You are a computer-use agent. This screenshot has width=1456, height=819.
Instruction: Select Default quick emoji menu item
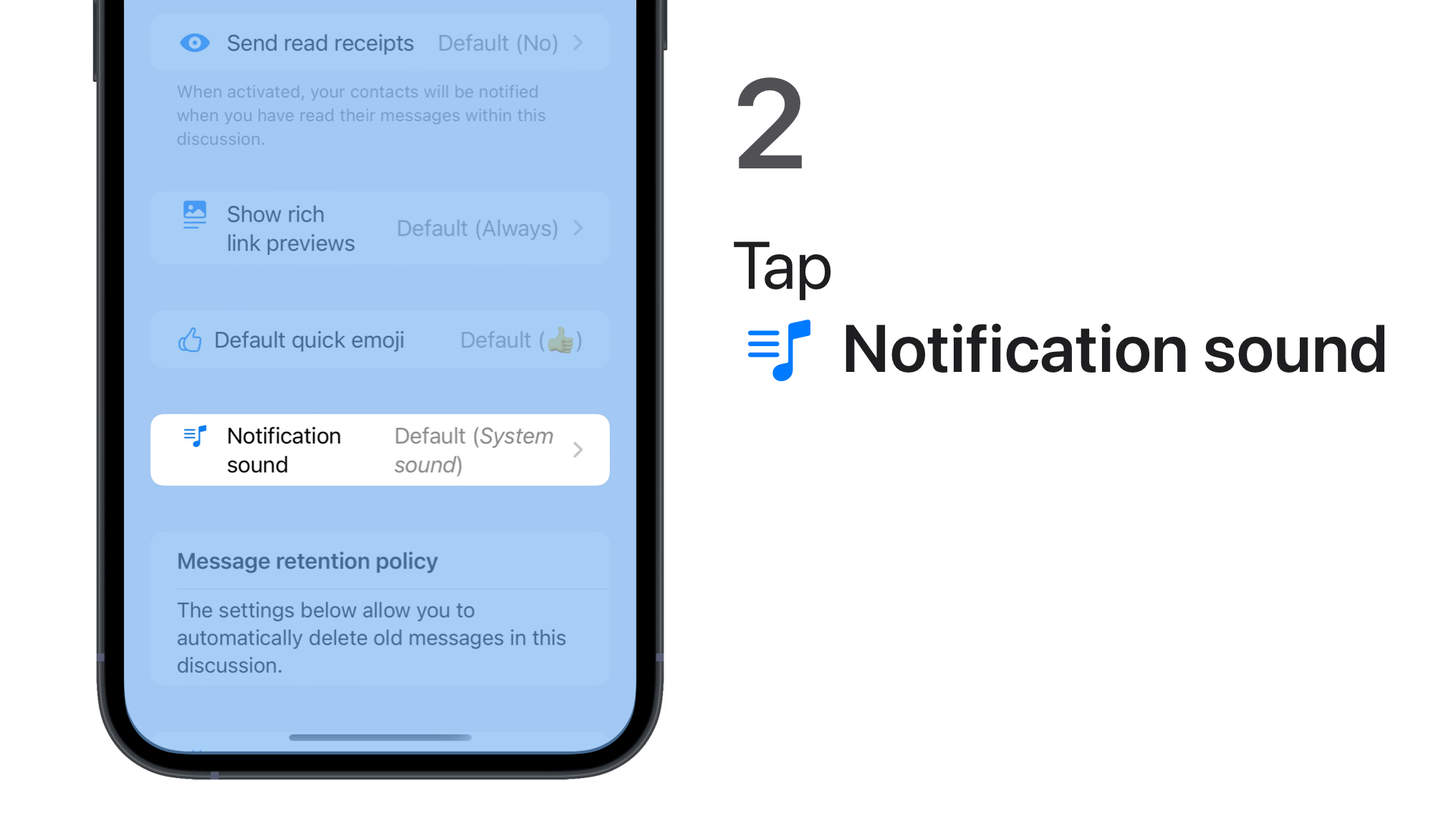tap(380, 340)
